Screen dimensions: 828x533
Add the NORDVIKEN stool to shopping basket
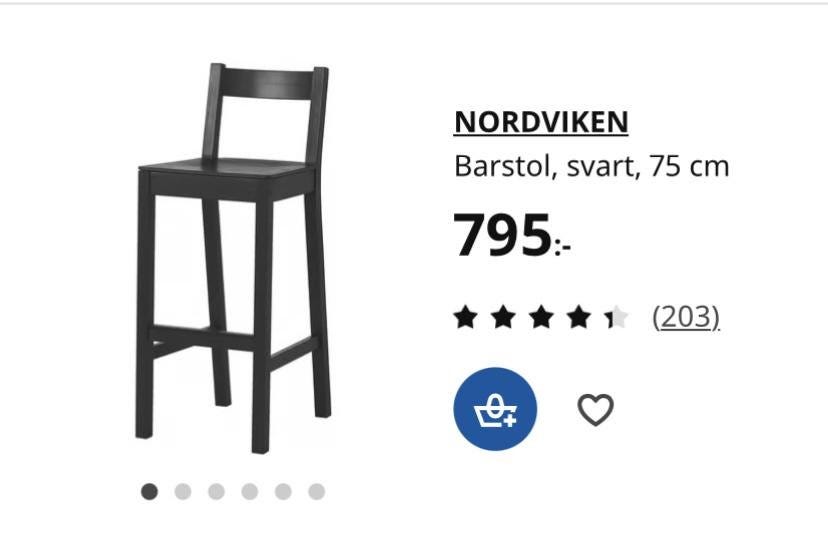coord(495,409)
